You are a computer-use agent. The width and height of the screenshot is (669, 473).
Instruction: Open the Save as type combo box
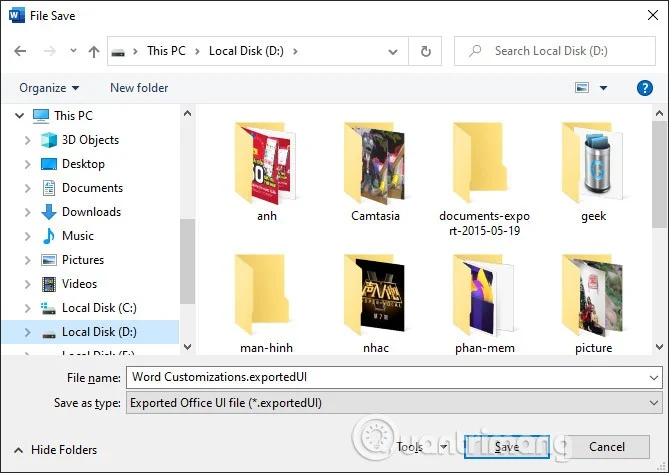point(394,403)
